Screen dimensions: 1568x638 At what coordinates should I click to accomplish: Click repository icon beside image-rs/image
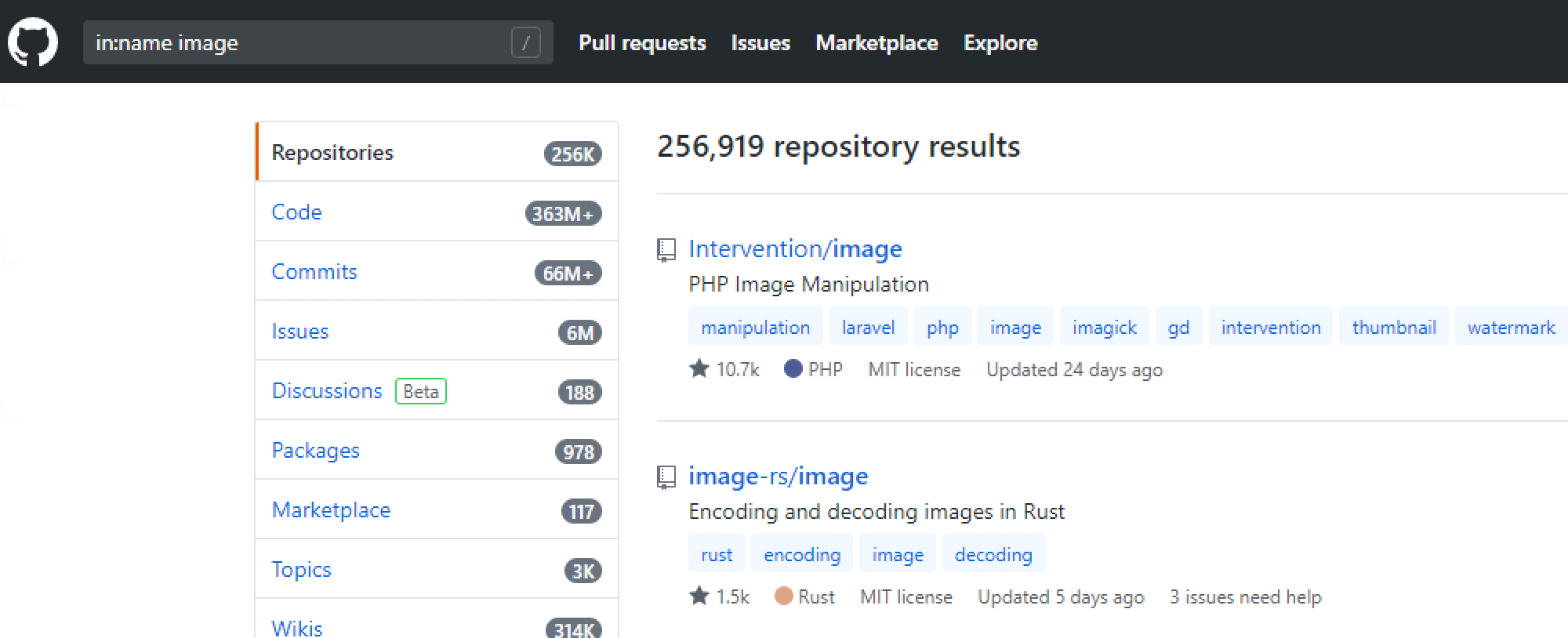coord(666,477)
